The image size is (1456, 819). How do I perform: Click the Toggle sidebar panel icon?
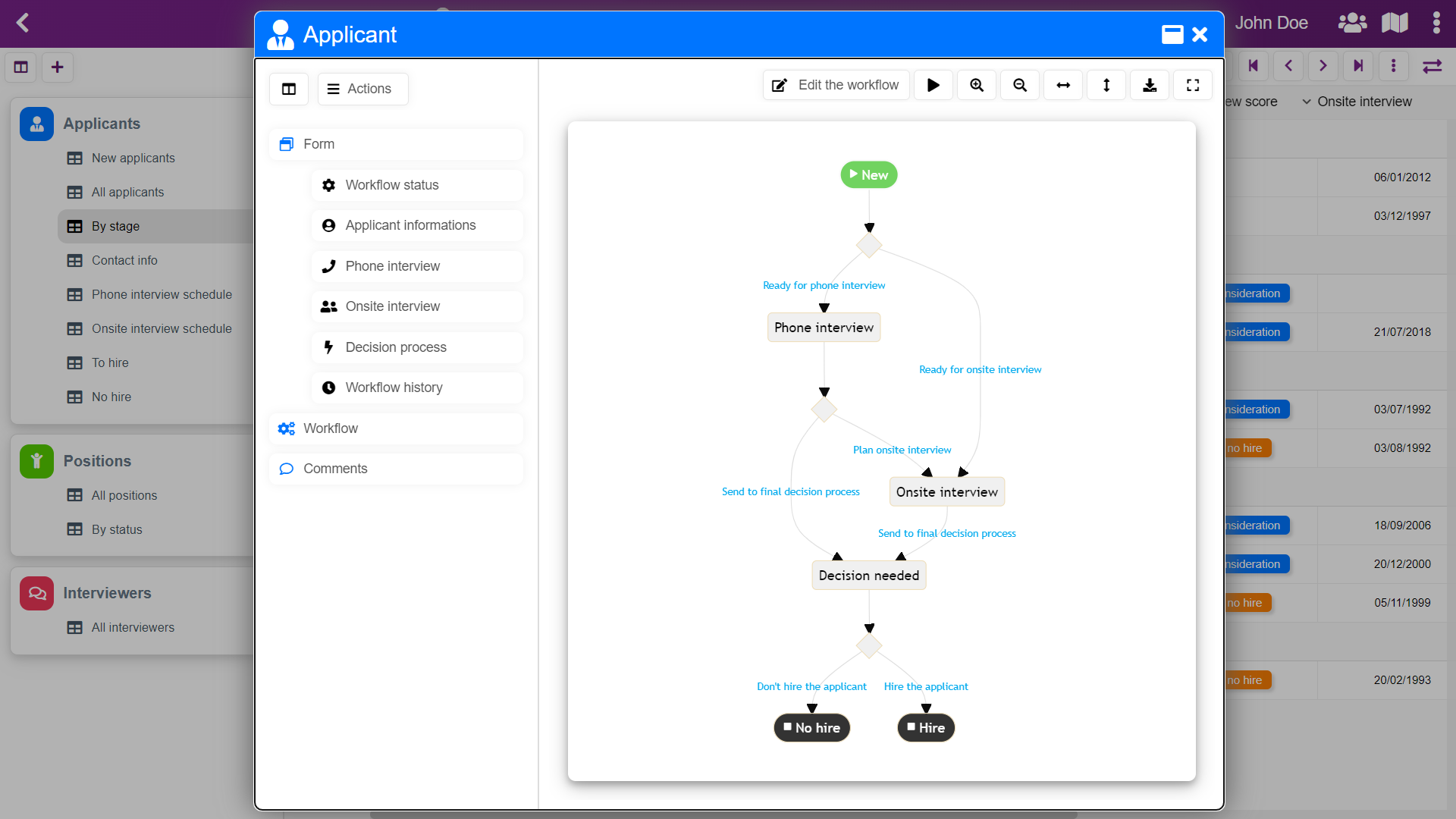(x=289, y=88)
